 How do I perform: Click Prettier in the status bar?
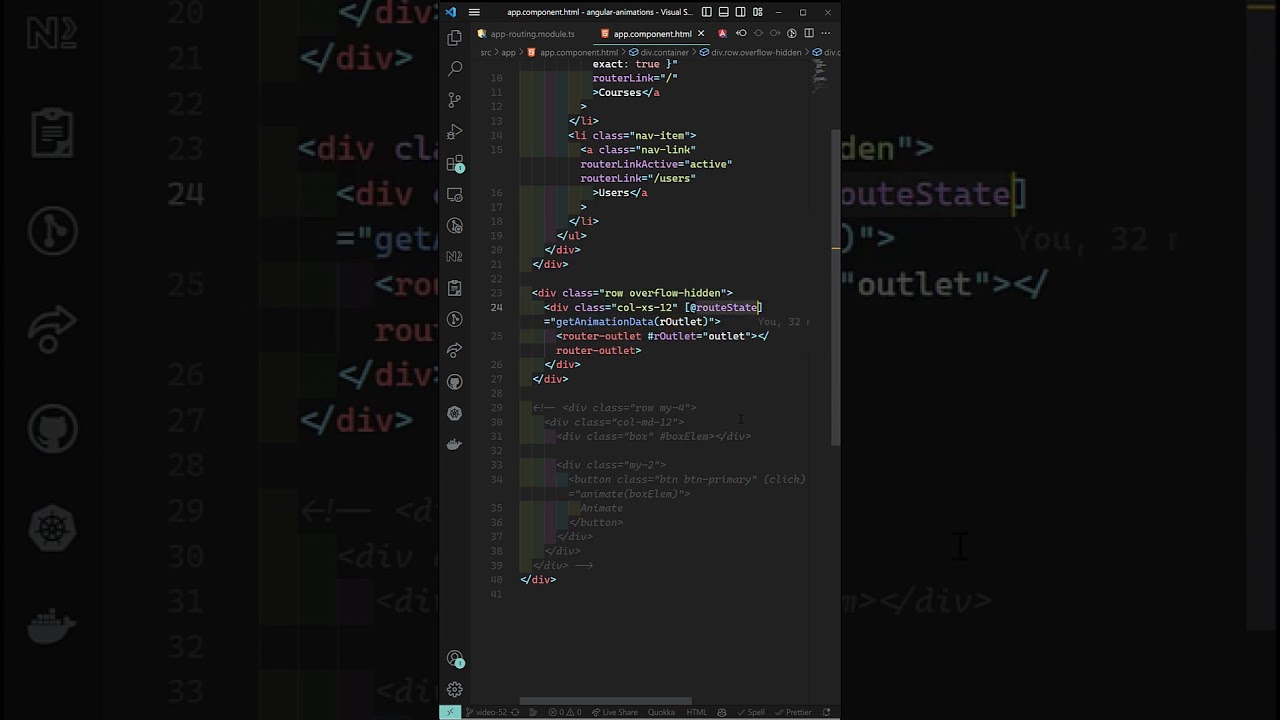pos(794,712)
